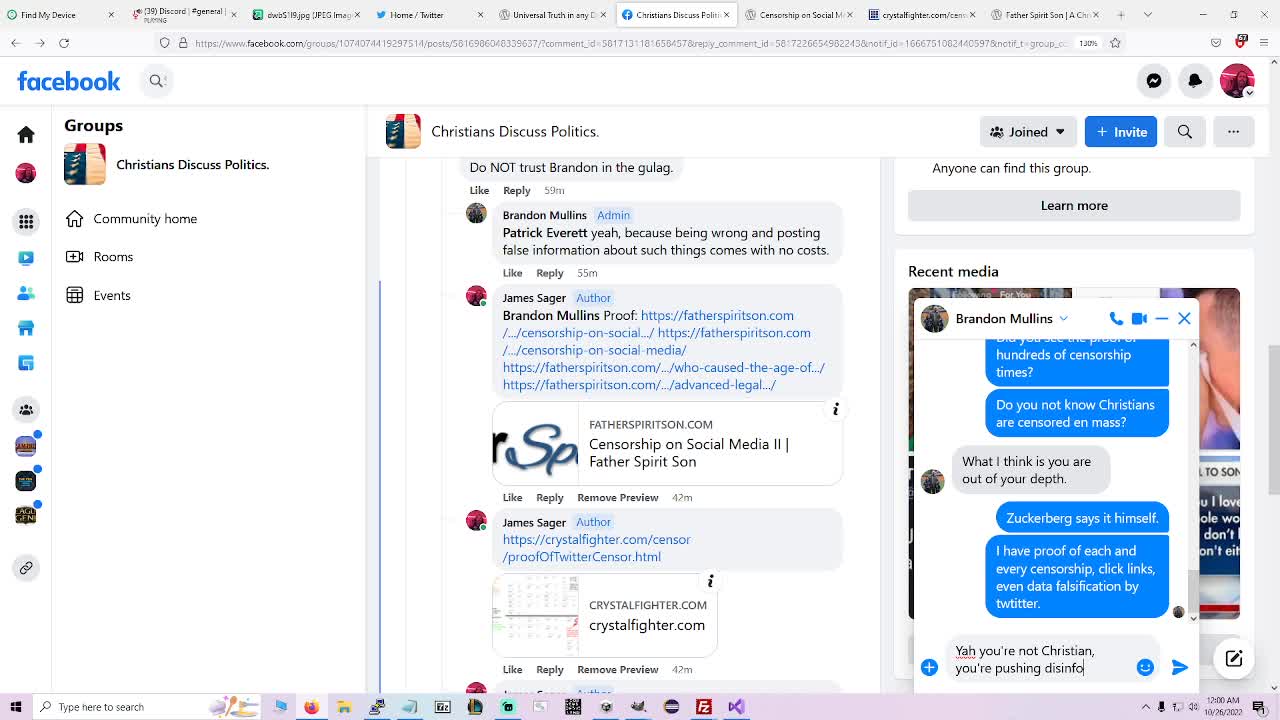Expand the list all tabs chevron

pos(1148,15)
